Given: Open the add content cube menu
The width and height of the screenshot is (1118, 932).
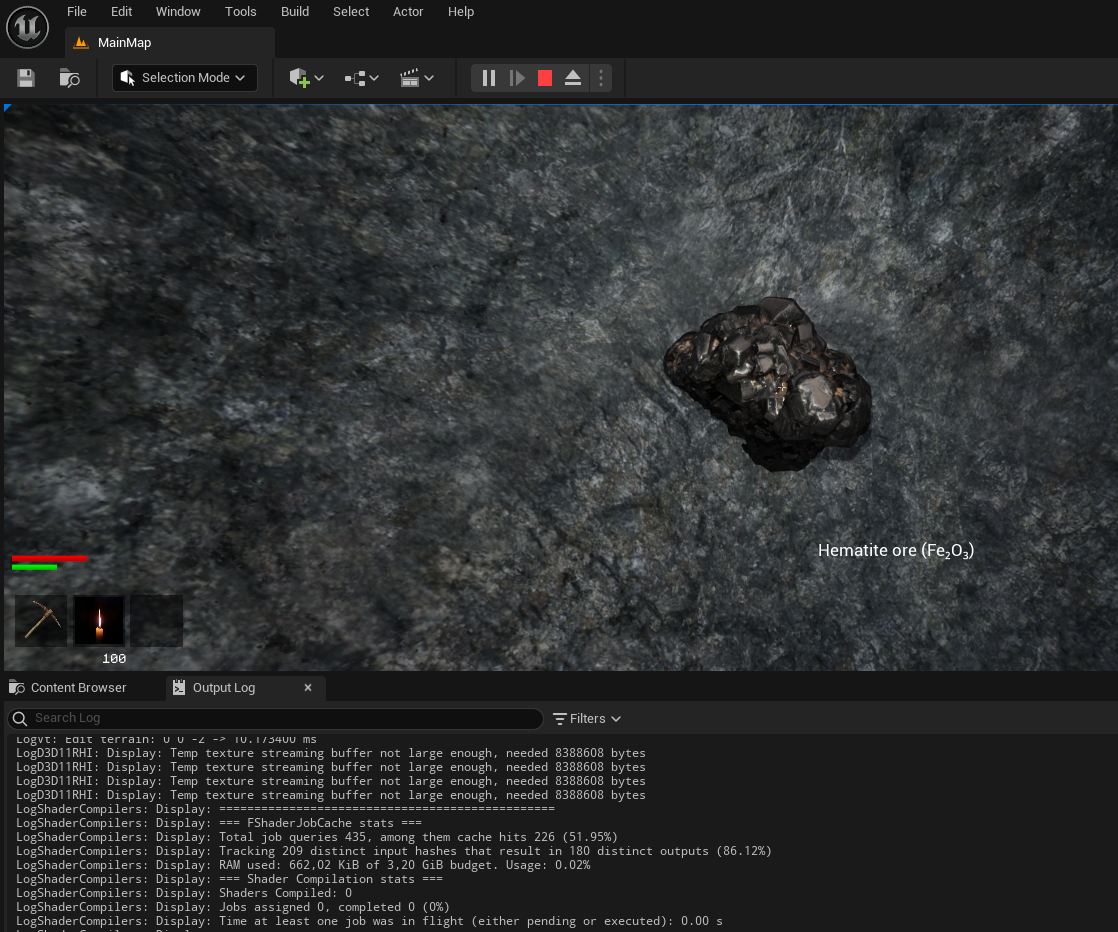Looking at the screenshot, I should point(306,78).
